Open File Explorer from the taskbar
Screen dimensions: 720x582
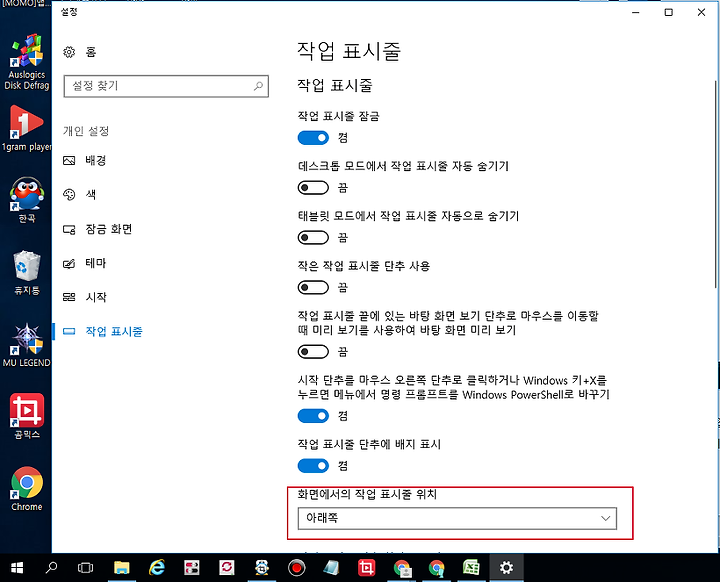click(122, 568)
